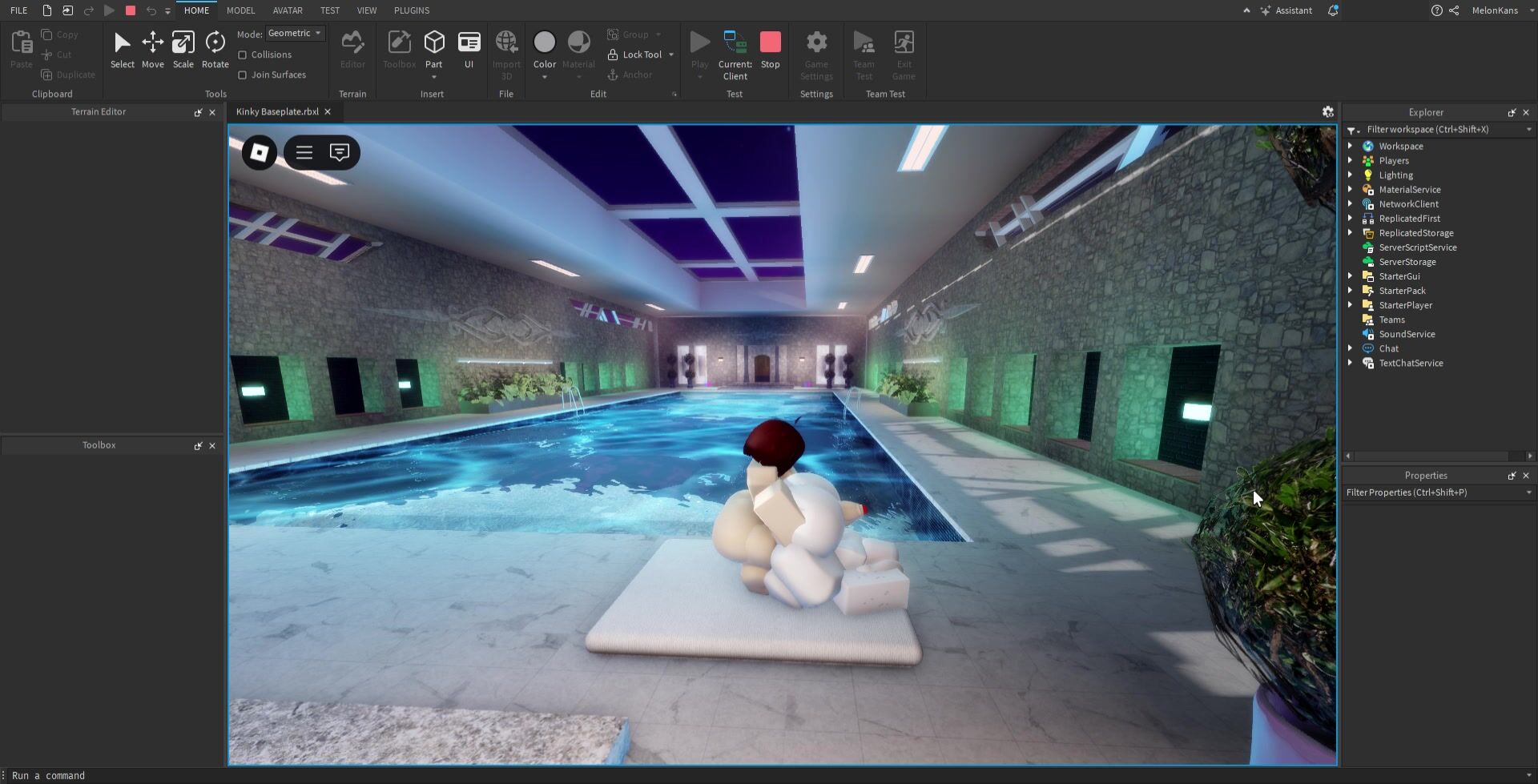The width and height of the screenshot is (1538, 784).
Task: Choose the Rotate tool
Action: click(215, 50)
